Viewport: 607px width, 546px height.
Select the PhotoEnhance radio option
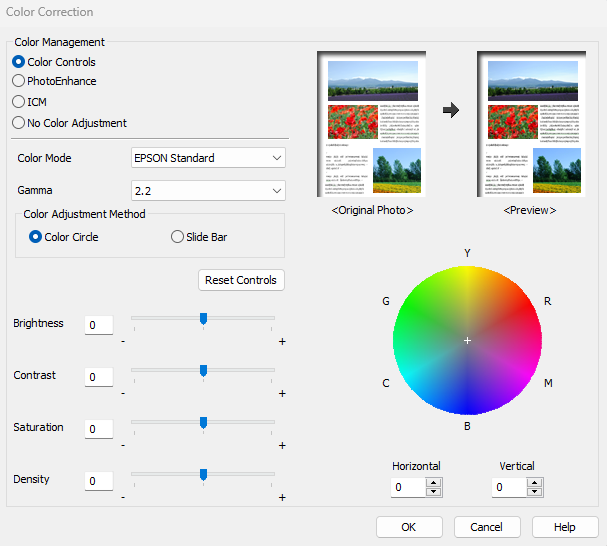(19, 80)
